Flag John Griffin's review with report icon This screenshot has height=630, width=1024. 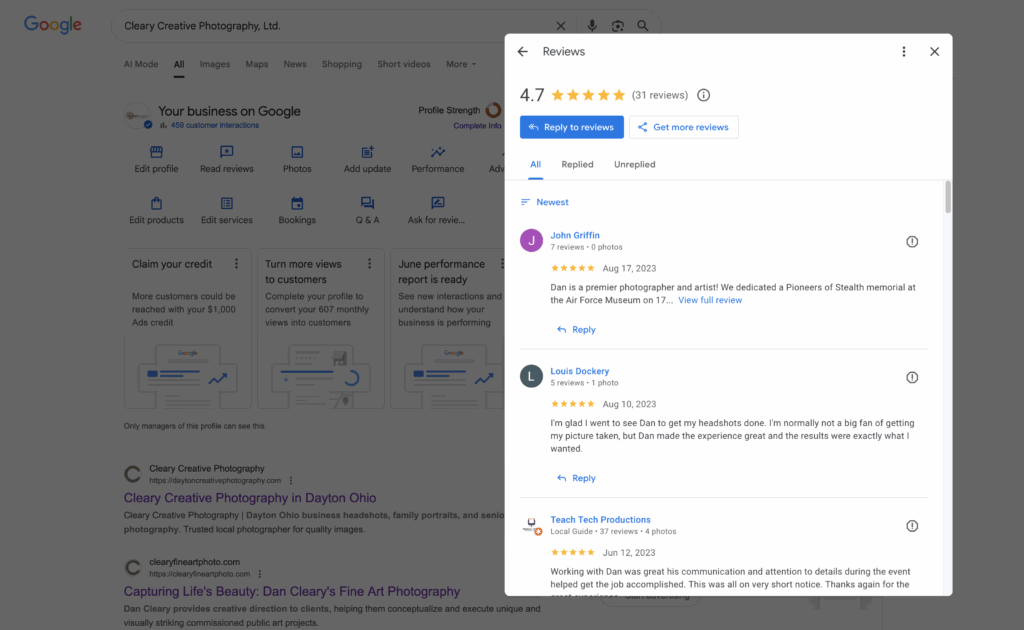pos(912,242)
